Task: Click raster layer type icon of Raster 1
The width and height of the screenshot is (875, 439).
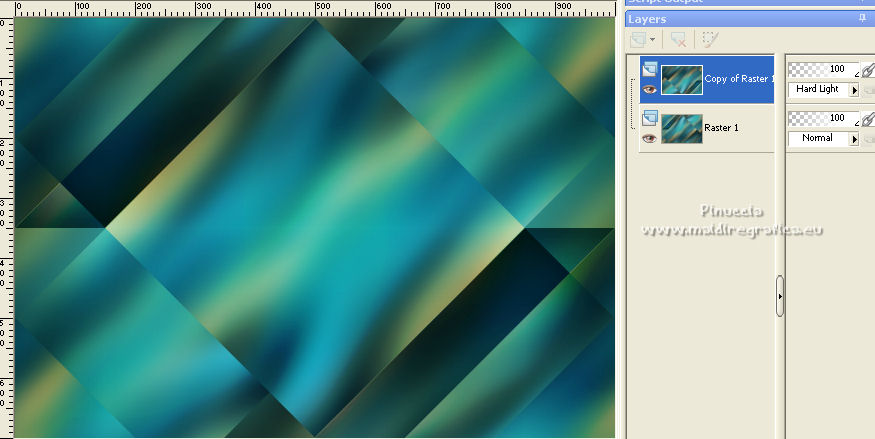Action: pos(650,118)
